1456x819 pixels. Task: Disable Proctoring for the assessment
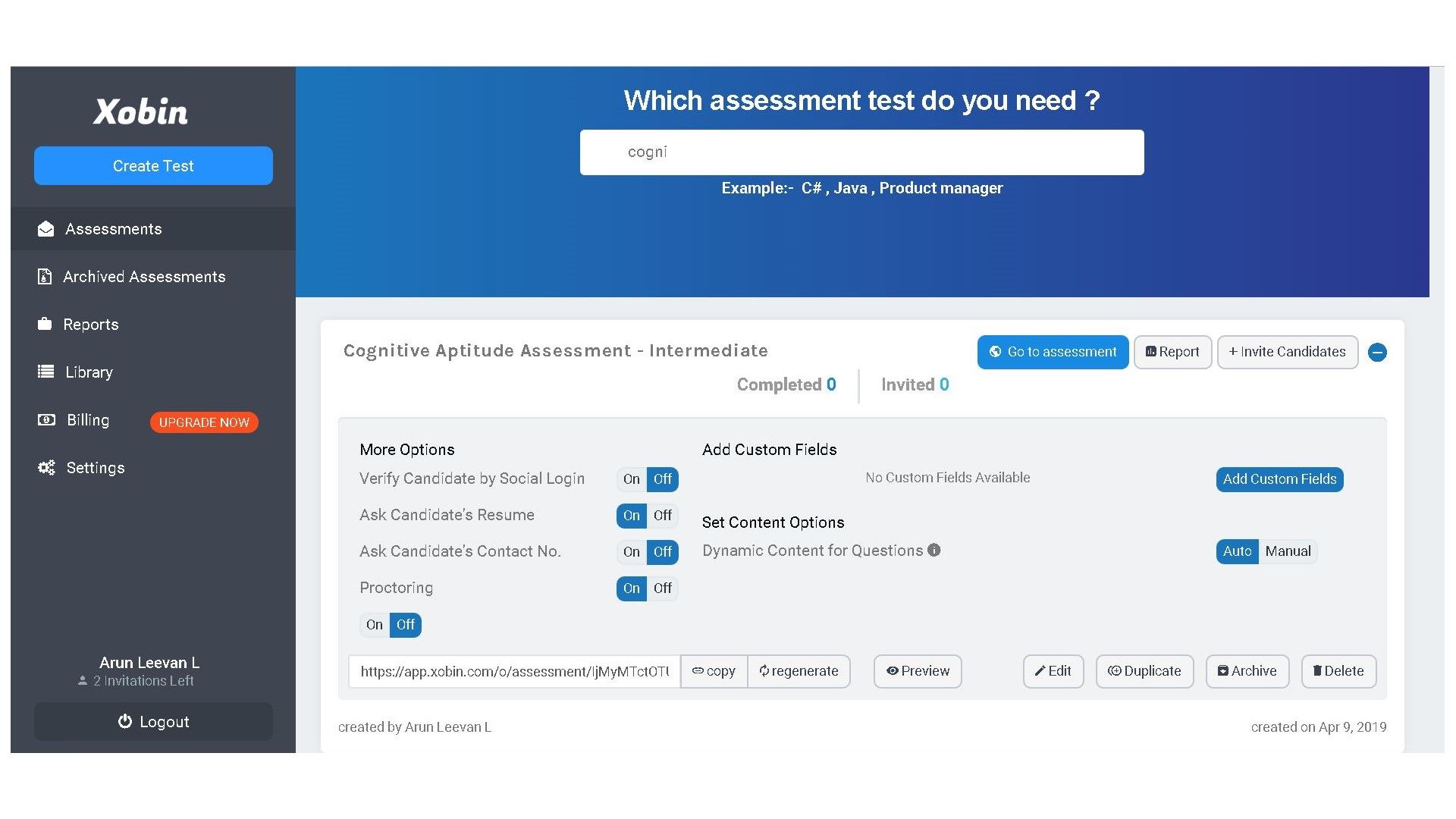point(663,588)
